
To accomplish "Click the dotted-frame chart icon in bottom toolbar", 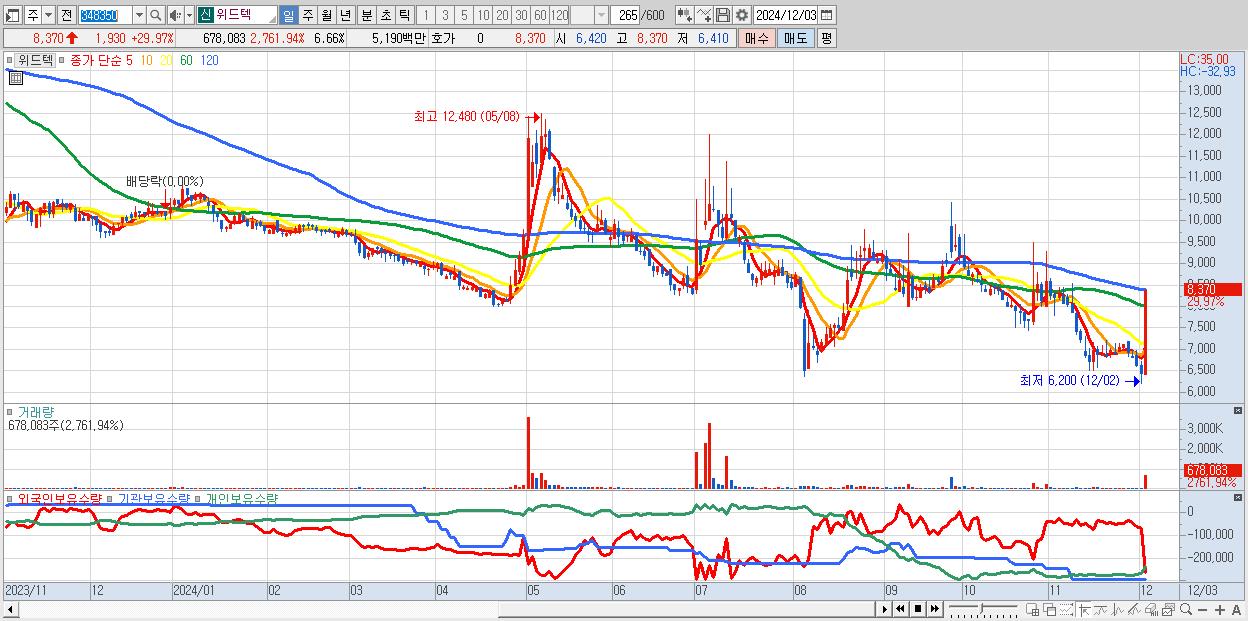I will point(1066,610).
